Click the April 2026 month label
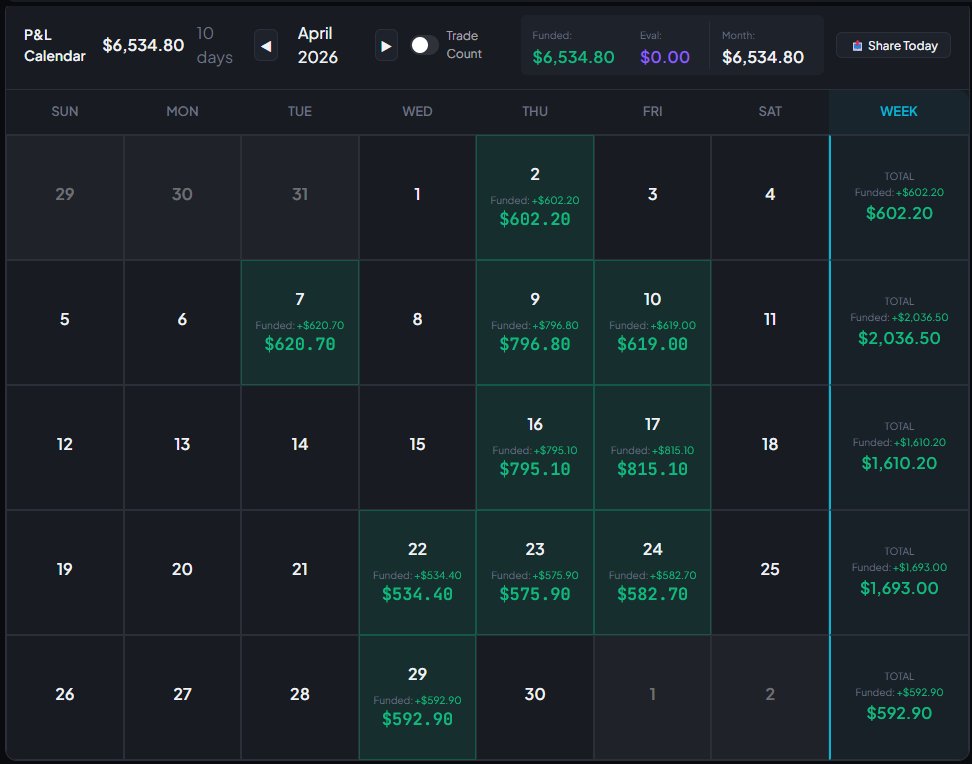972x764 pixels. 317,45
